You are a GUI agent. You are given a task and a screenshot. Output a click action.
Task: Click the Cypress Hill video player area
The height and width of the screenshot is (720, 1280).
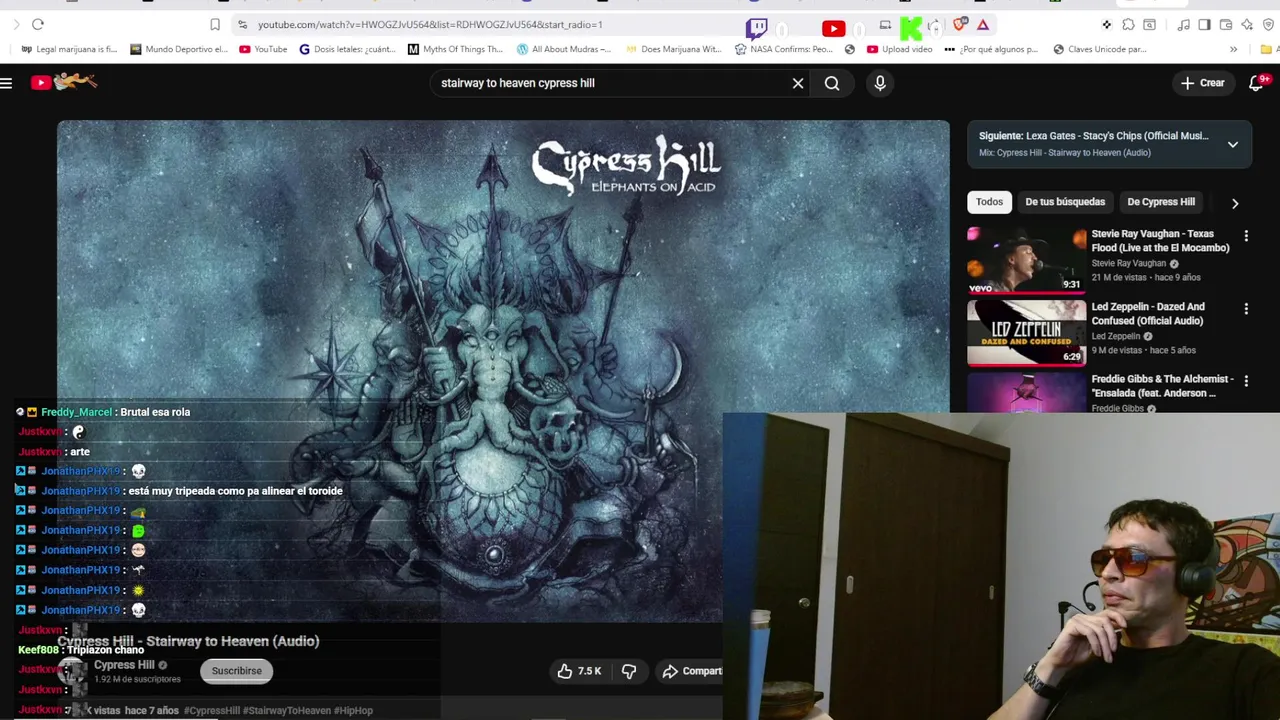[x=503, y=370]
